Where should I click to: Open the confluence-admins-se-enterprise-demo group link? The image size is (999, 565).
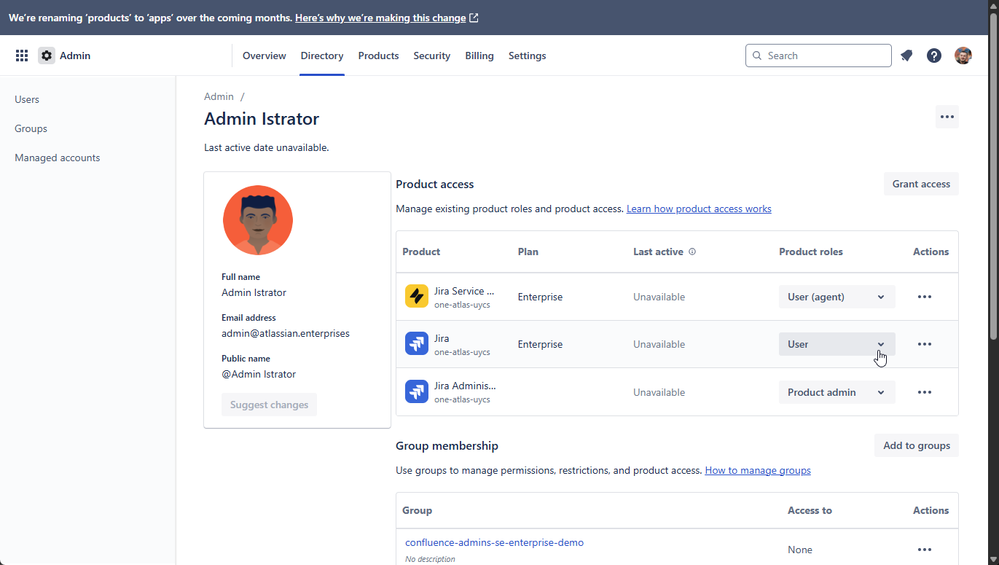[x=494, y=543]
